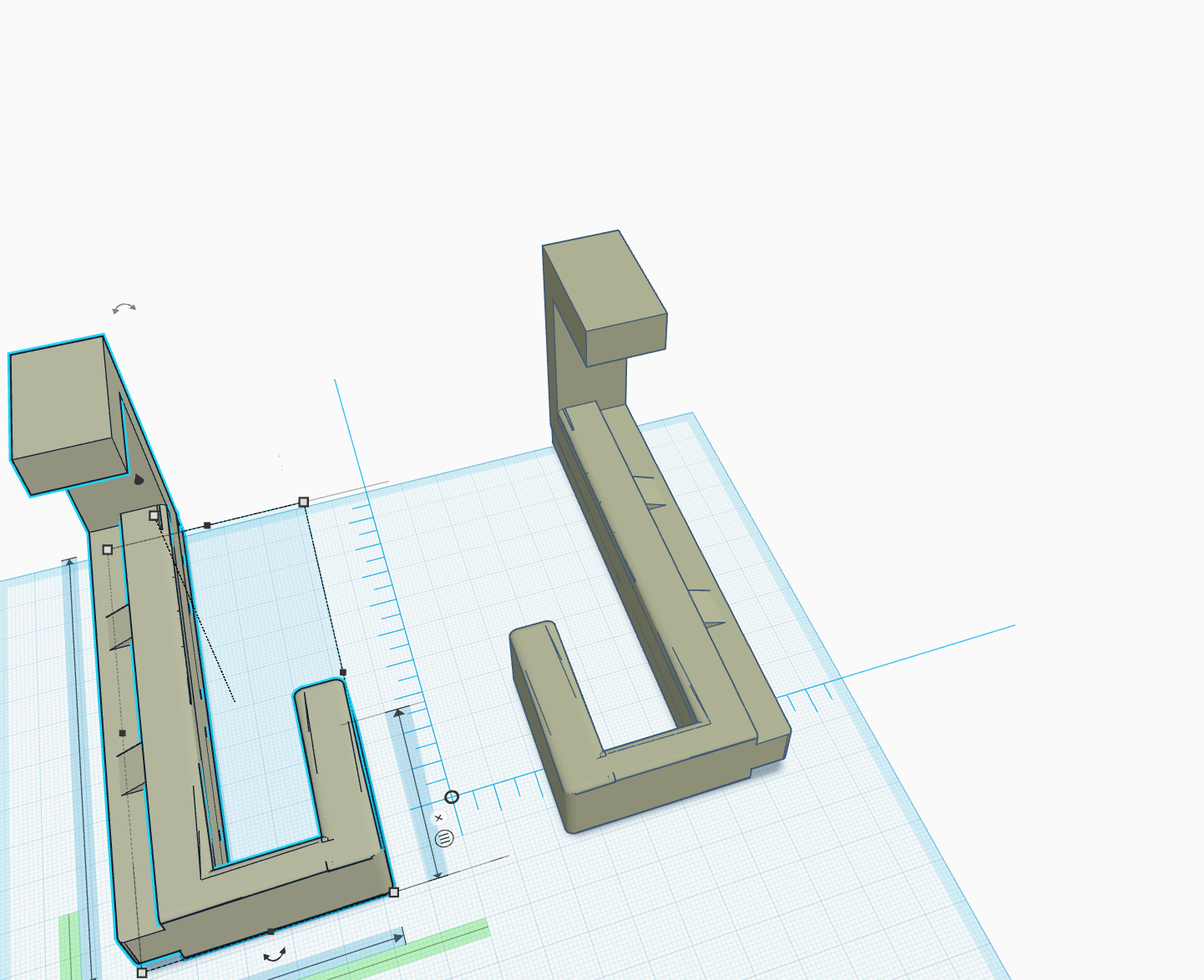Click the black midpoint handle on the selection's right edge
The height and width of the screenshot is (980, 1204).
pos(343,672)
